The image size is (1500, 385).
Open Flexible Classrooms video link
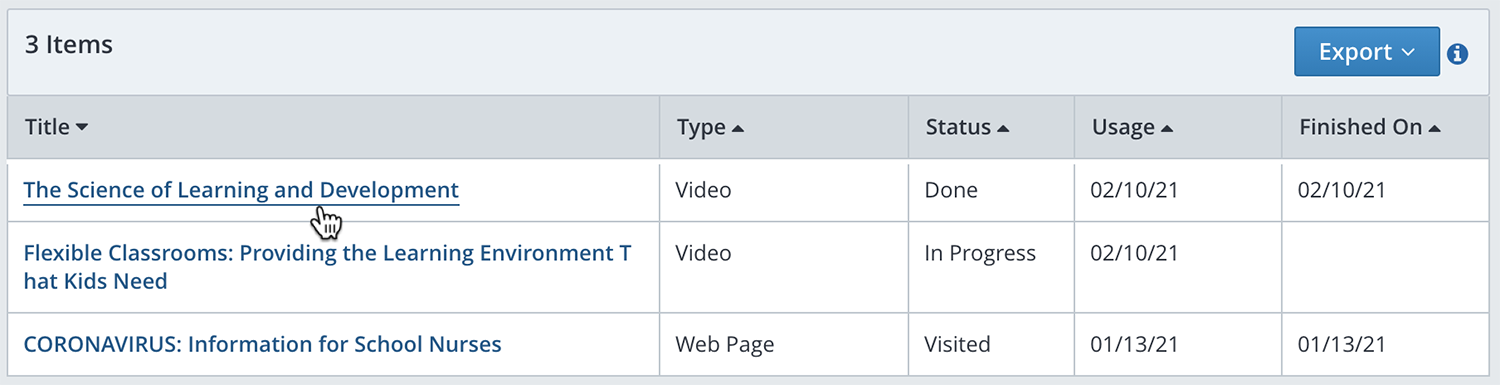pyautogui.click(x=327, y=267)
